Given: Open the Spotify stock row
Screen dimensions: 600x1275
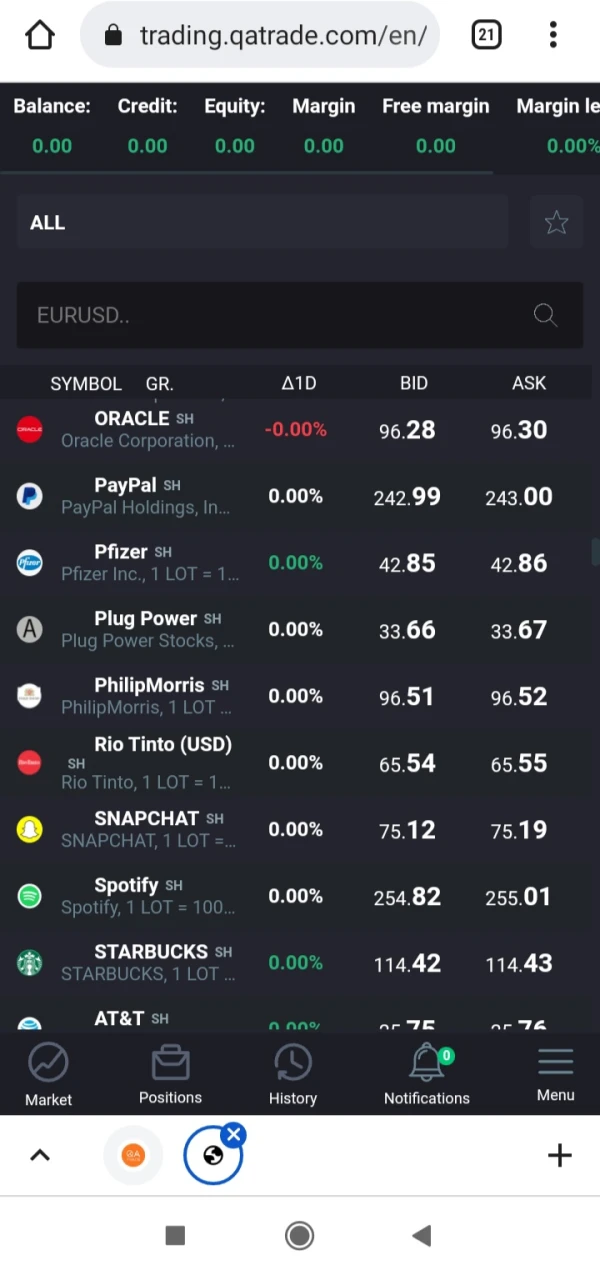Looking at the screenshot, I should pos(300,896).
